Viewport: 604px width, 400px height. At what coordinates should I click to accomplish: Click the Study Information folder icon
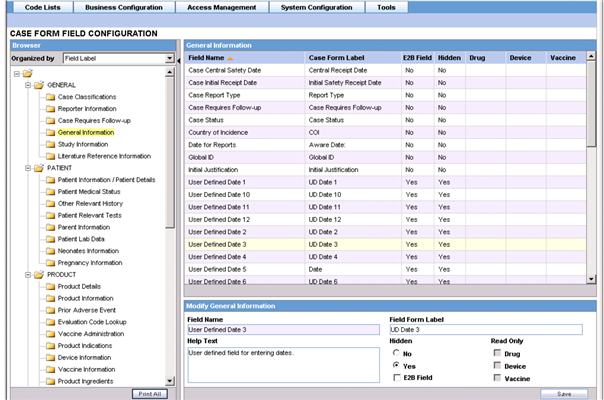pos(50,144)
